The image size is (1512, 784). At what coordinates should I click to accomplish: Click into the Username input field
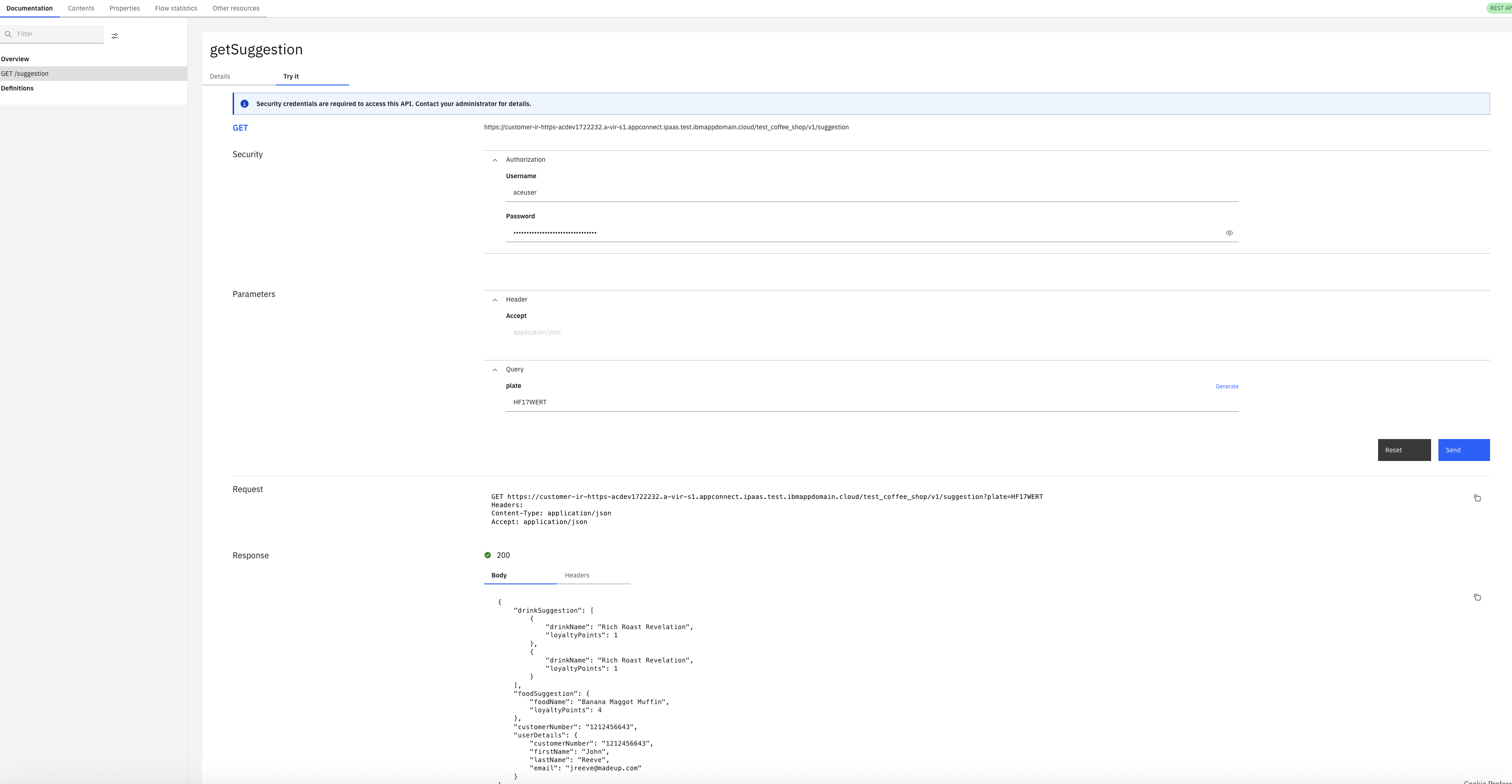point(871,192)
